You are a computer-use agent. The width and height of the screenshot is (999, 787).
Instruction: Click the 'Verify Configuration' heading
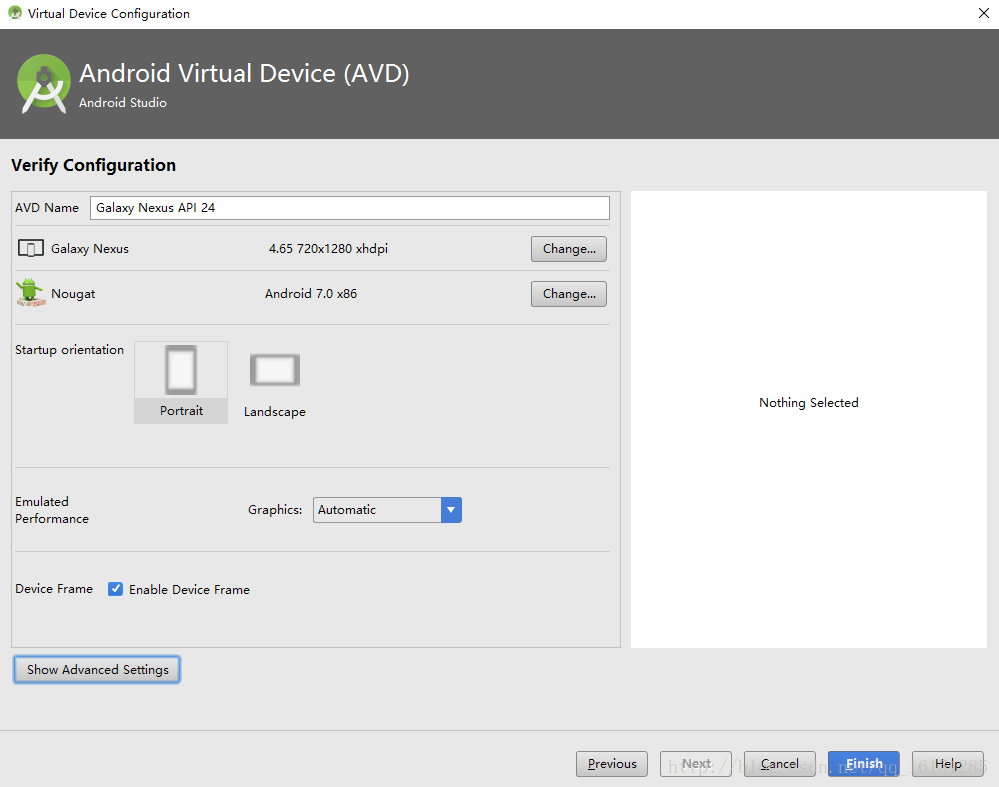(94, 165)
